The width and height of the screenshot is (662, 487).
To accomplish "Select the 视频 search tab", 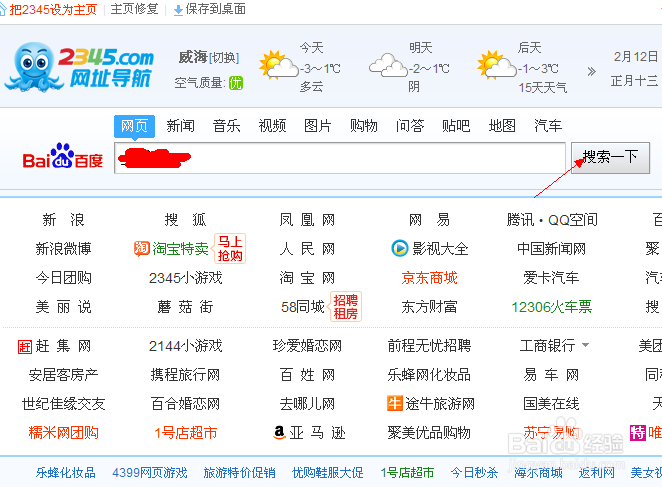I will point(272,126).
